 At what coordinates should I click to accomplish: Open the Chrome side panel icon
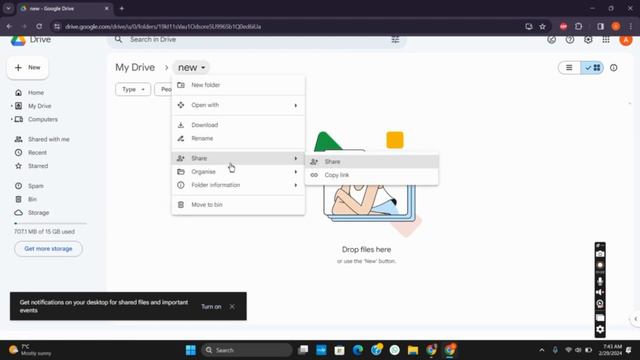pos(600,27)
